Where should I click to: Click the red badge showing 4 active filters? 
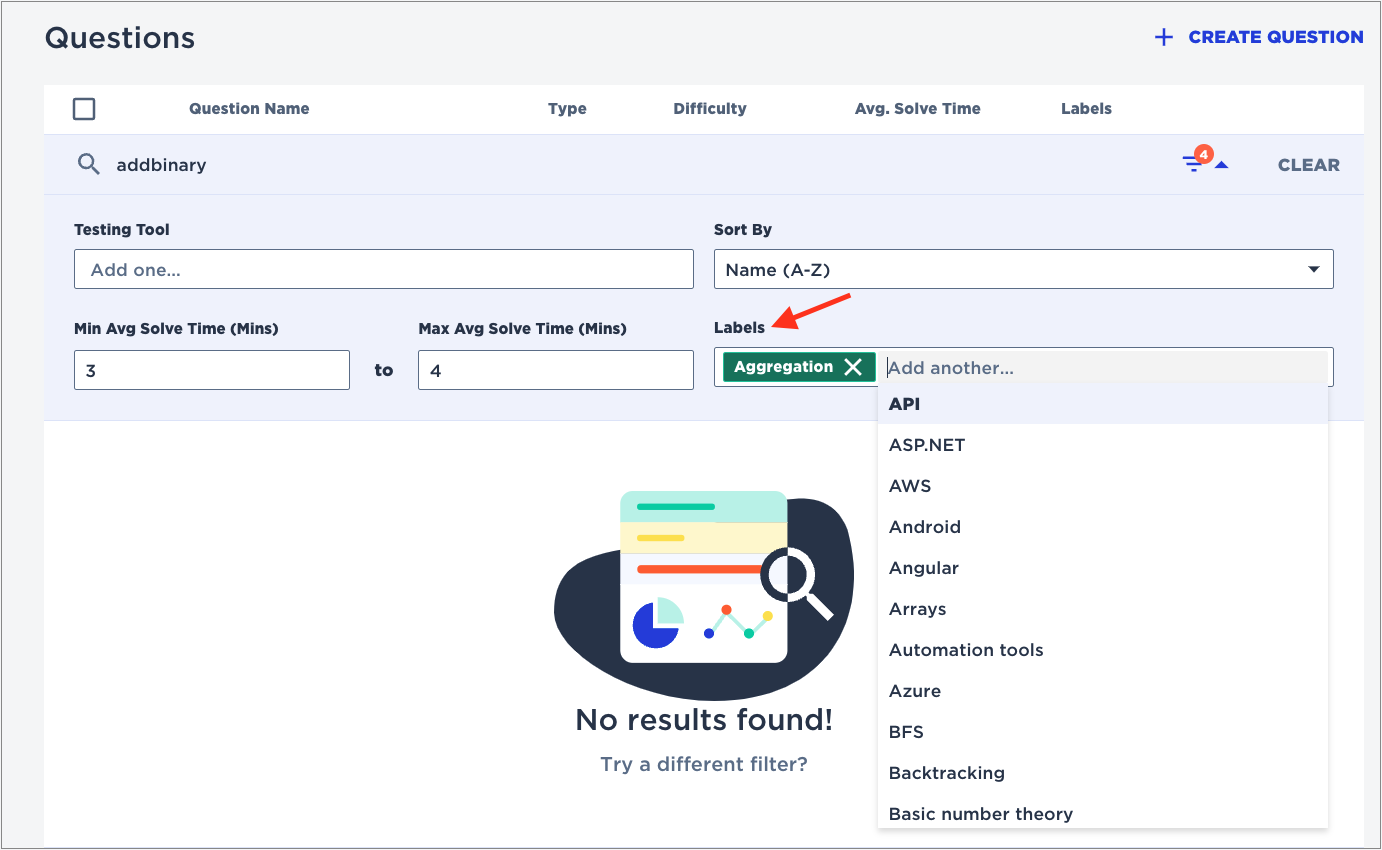(1204, 155)
